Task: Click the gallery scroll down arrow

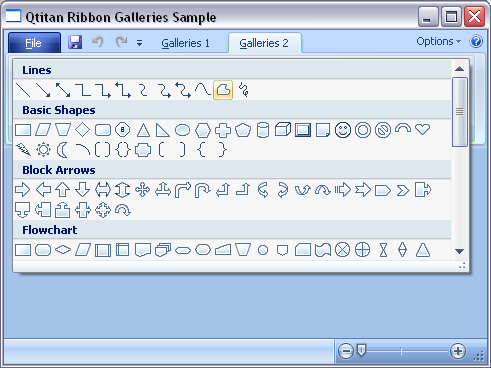Action: pos(460,251)
